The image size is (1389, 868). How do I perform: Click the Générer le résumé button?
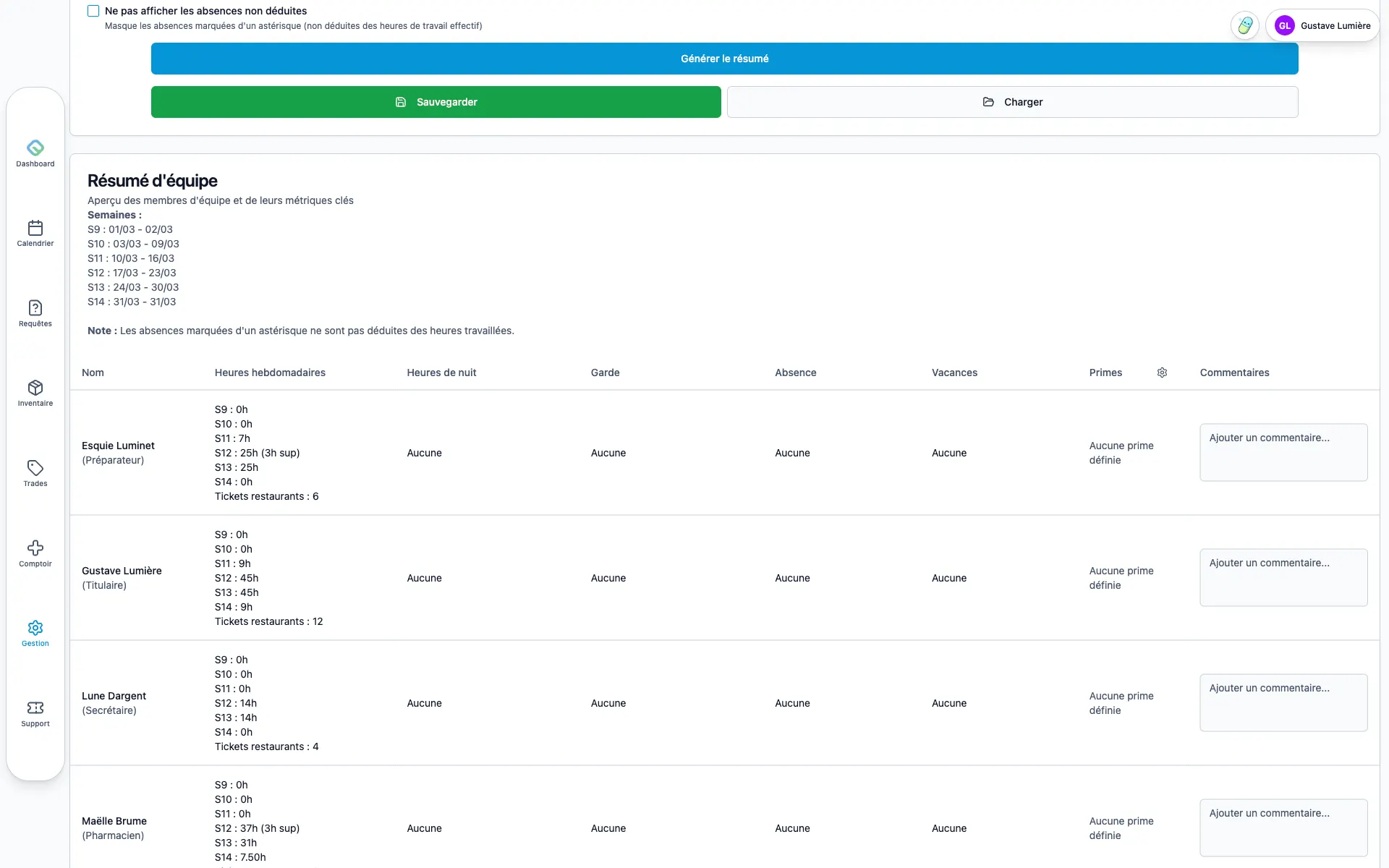pos(724,59)
